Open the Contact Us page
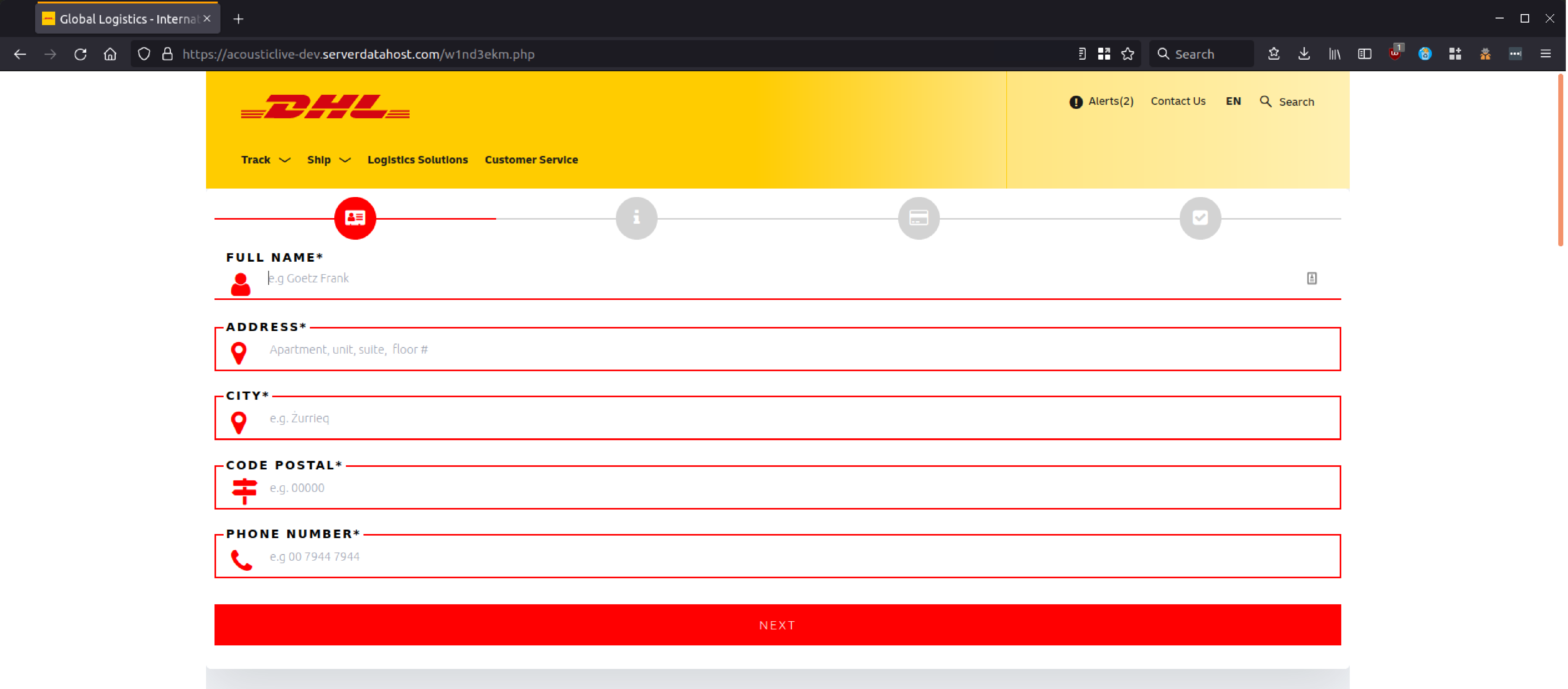1568x689 pixels. point(1178,101)
